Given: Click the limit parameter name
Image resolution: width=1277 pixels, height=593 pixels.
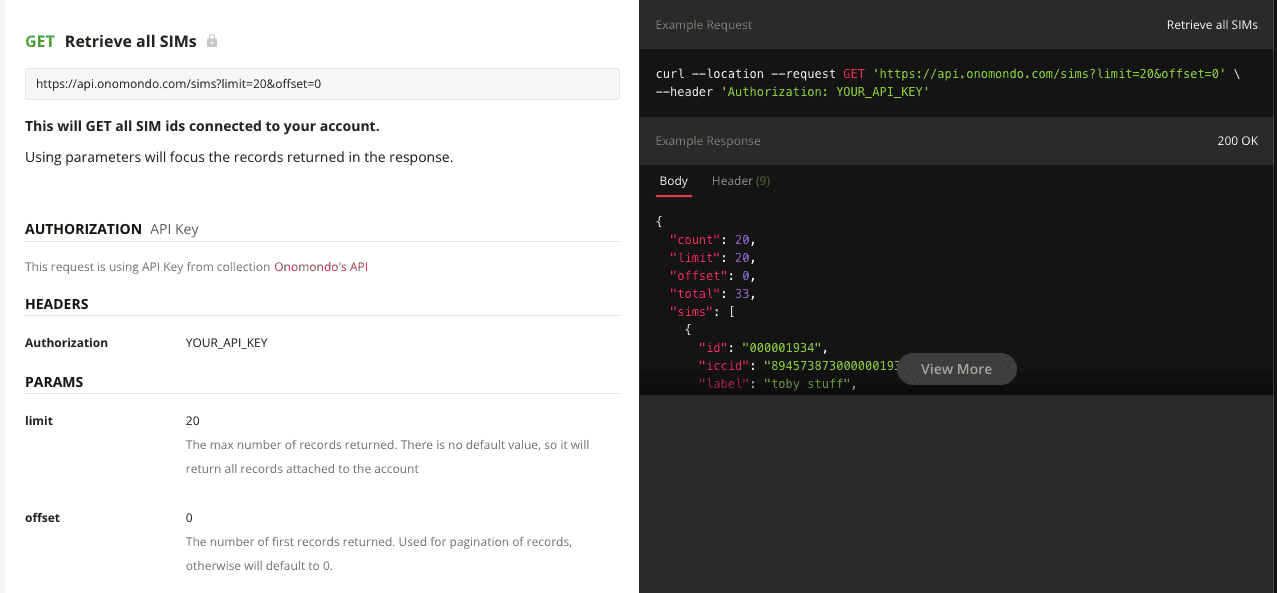Looking at the screenshot, I should coord(39,421).
